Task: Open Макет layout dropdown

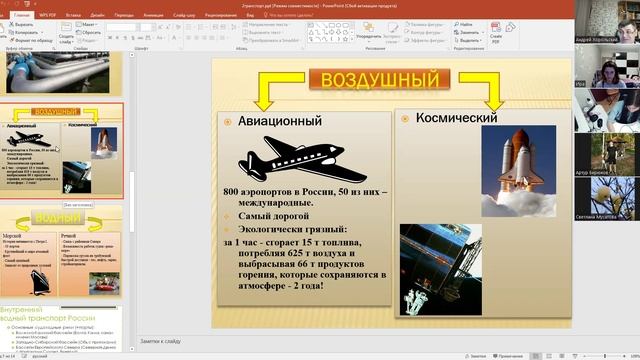Action: pyautogui.click(x=87, y=24)
